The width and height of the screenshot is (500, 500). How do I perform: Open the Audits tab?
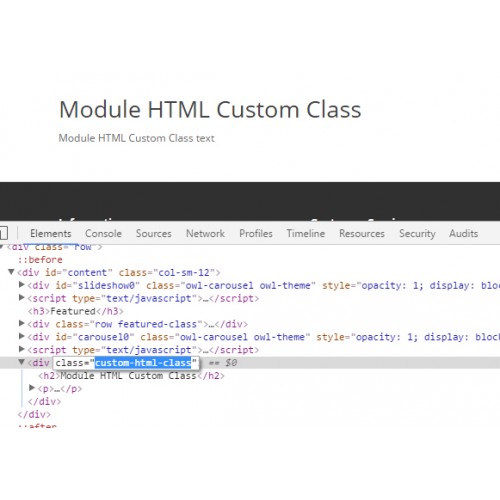pos(463,233)
